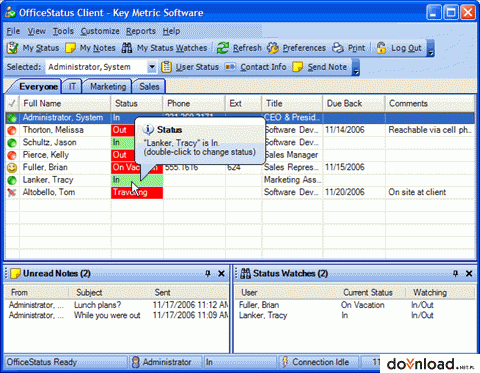Viewport: 480px width, 373px height.
Task: Expand the main toolbar overflow options arrow
Action: [431, 49]
